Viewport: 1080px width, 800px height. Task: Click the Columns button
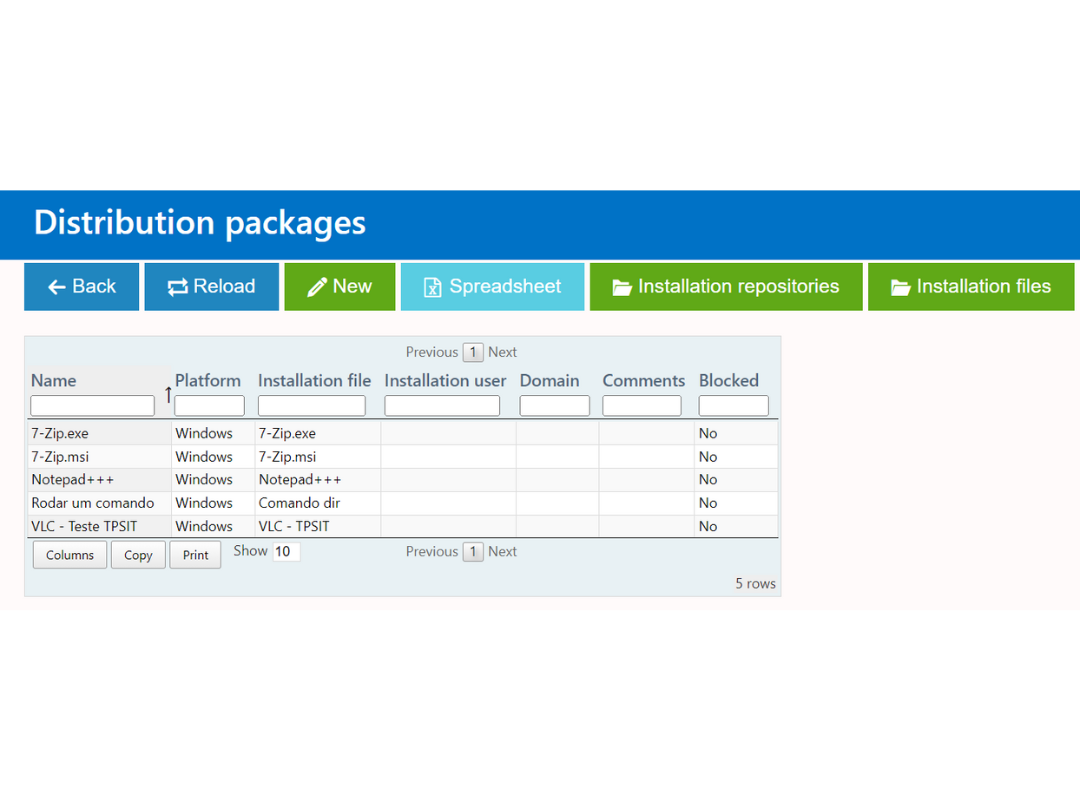70,555
